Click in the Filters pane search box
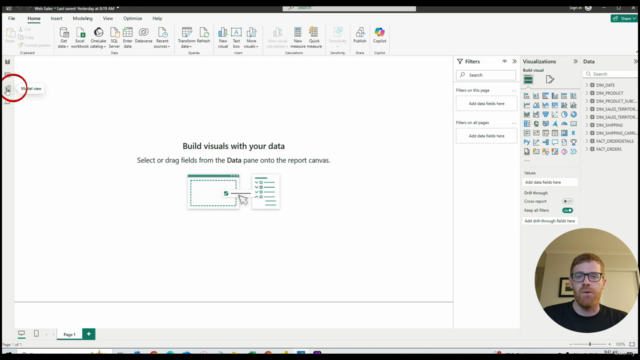The image size is (640, 360). pos(486,75)
